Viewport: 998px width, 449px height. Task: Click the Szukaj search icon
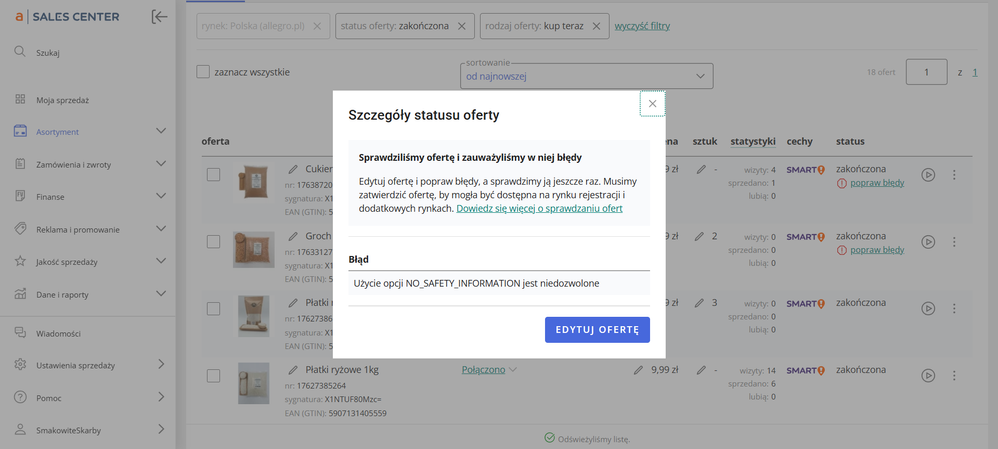20,52
